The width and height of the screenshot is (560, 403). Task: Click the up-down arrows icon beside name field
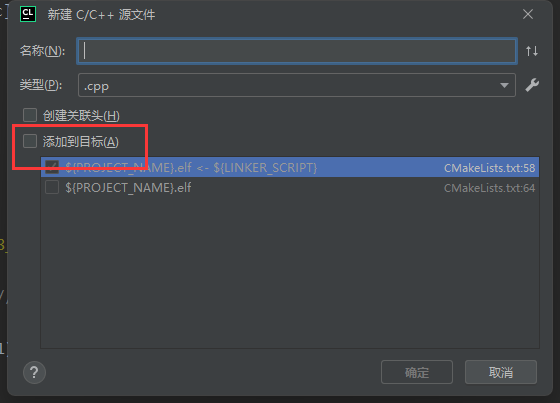[x=532, y=51]
